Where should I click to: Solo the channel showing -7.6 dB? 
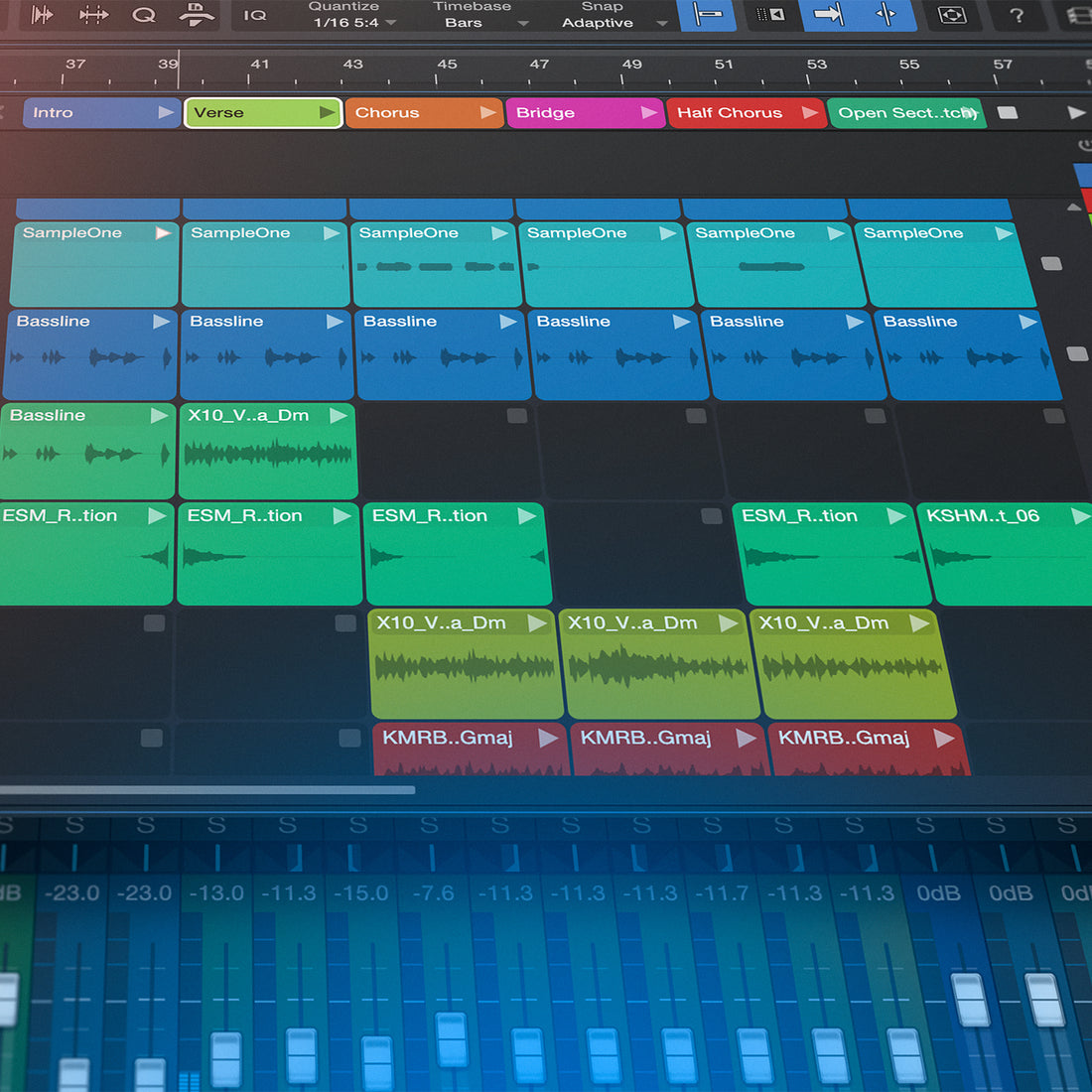[x=430, y=824]
